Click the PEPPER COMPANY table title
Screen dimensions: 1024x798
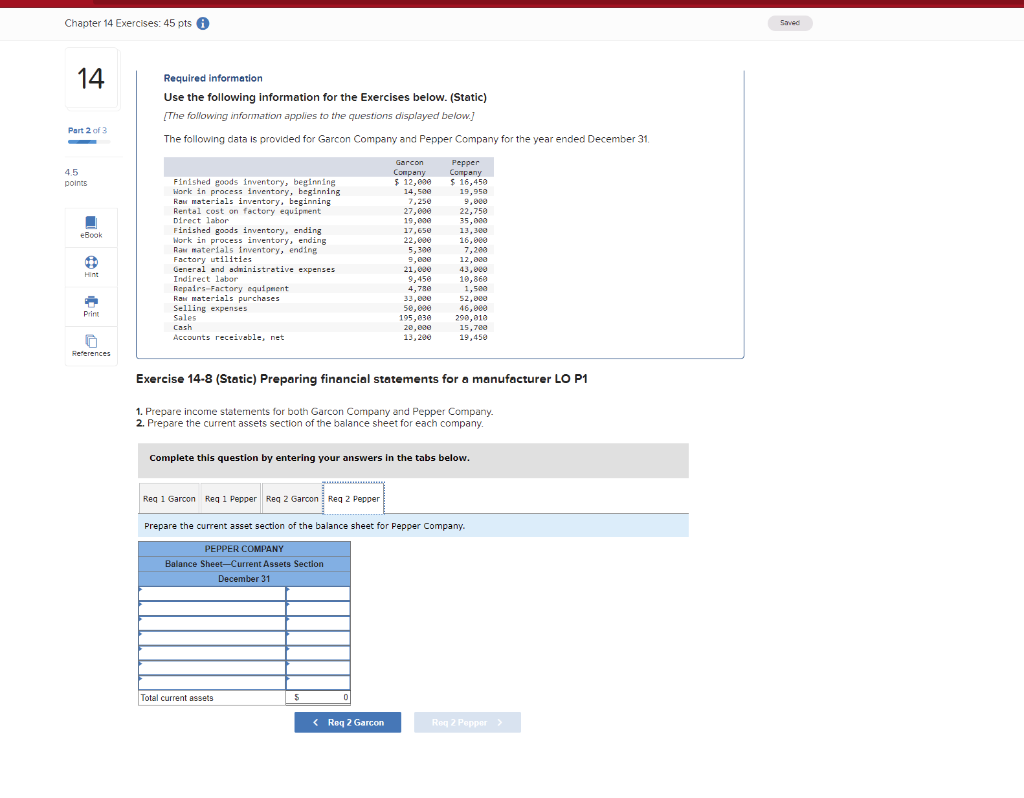[244, 549]
